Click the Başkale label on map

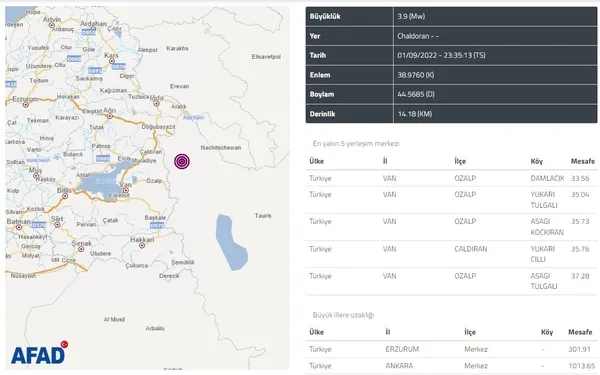(x=155, y=217)
